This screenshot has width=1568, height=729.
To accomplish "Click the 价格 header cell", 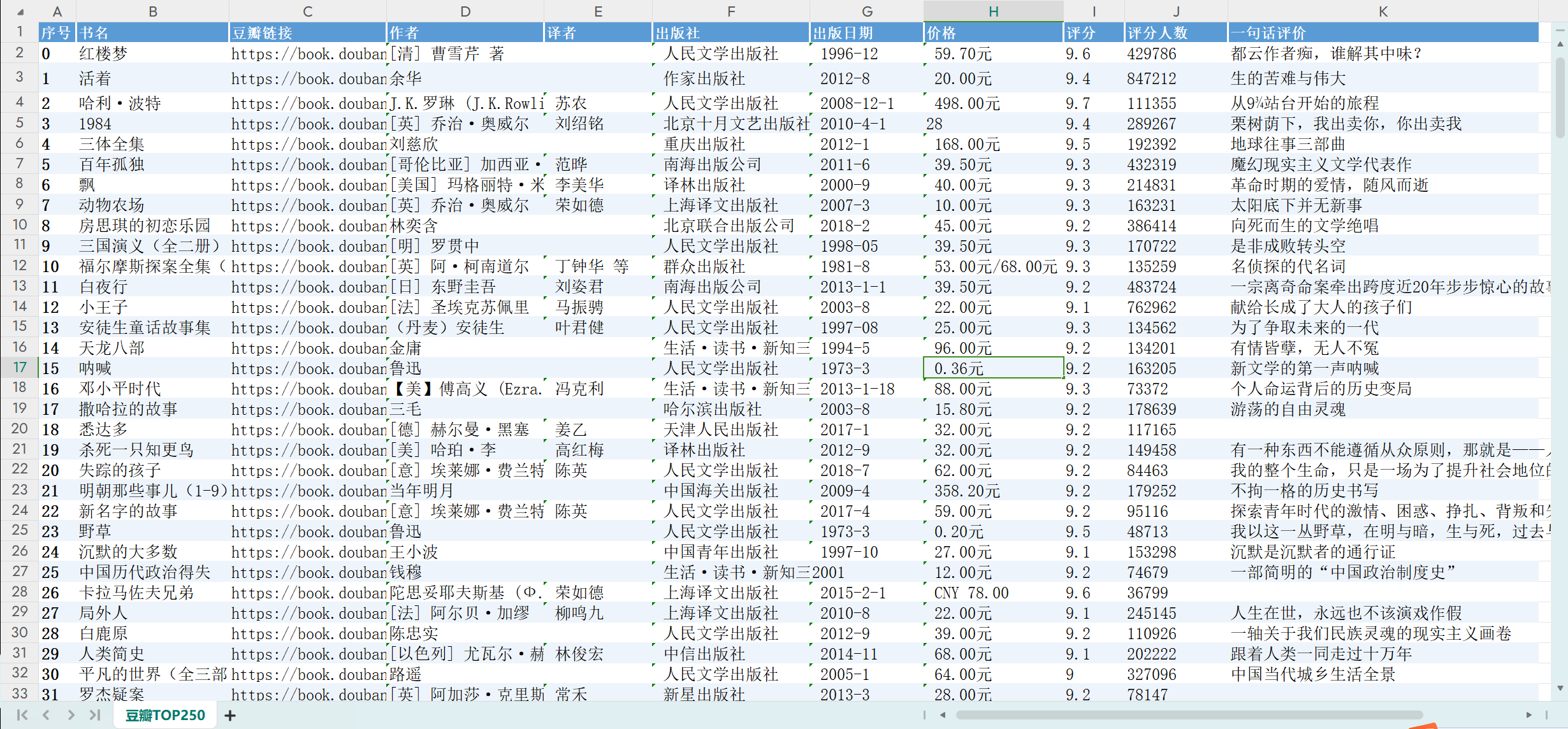I will point(992,32).
